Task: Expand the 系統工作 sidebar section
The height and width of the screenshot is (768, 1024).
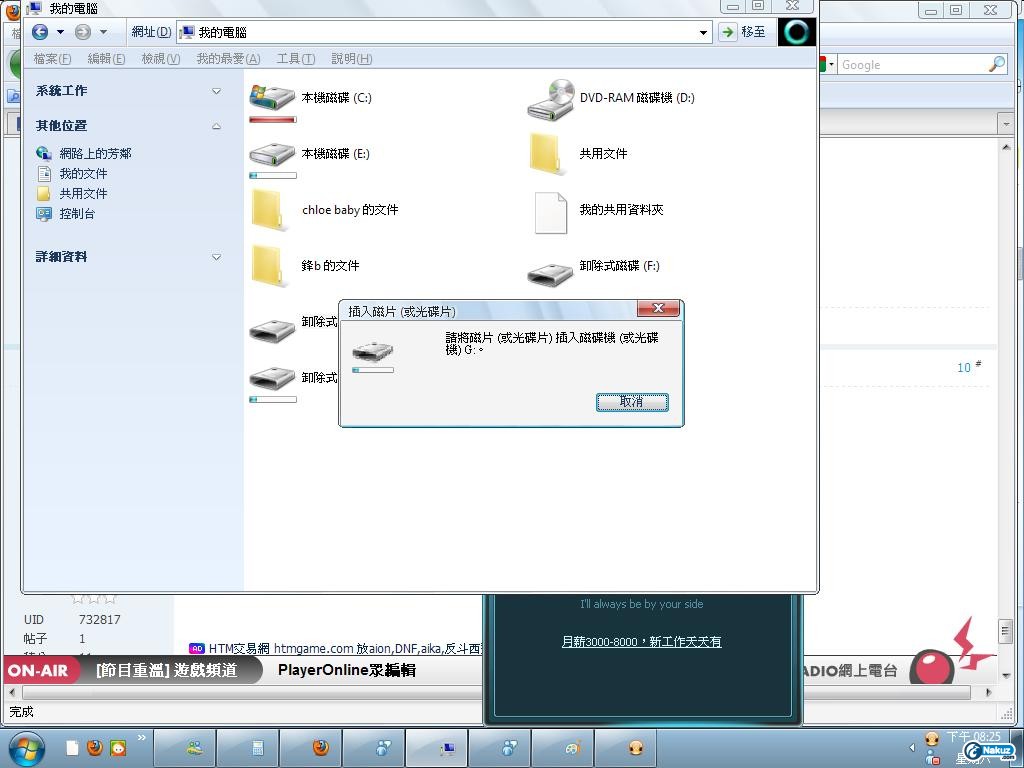Action: [216, 91]
